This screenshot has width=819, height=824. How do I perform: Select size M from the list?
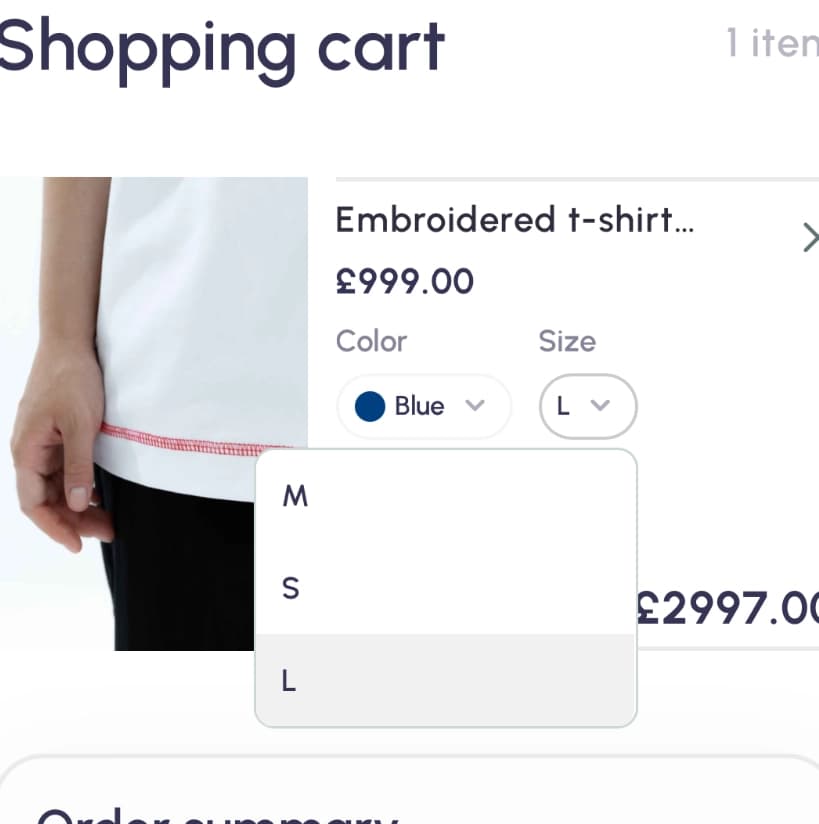296,496
